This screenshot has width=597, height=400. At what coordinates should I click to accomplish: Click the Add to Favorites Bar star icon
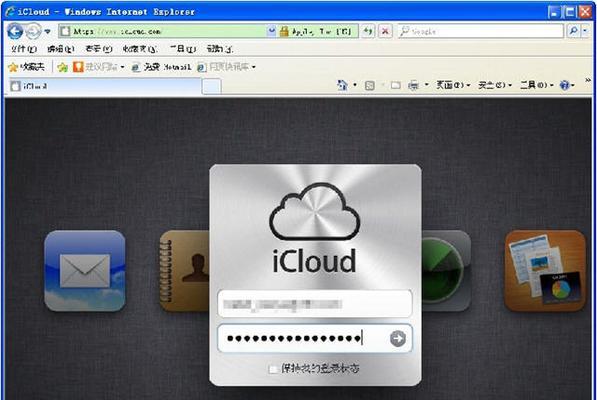pos(62,67)
